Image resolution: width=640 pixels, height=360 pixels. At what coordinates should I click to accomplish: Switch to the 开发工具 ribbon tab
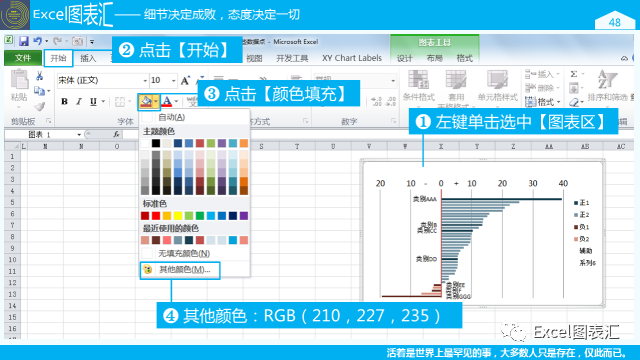point(292,58)
